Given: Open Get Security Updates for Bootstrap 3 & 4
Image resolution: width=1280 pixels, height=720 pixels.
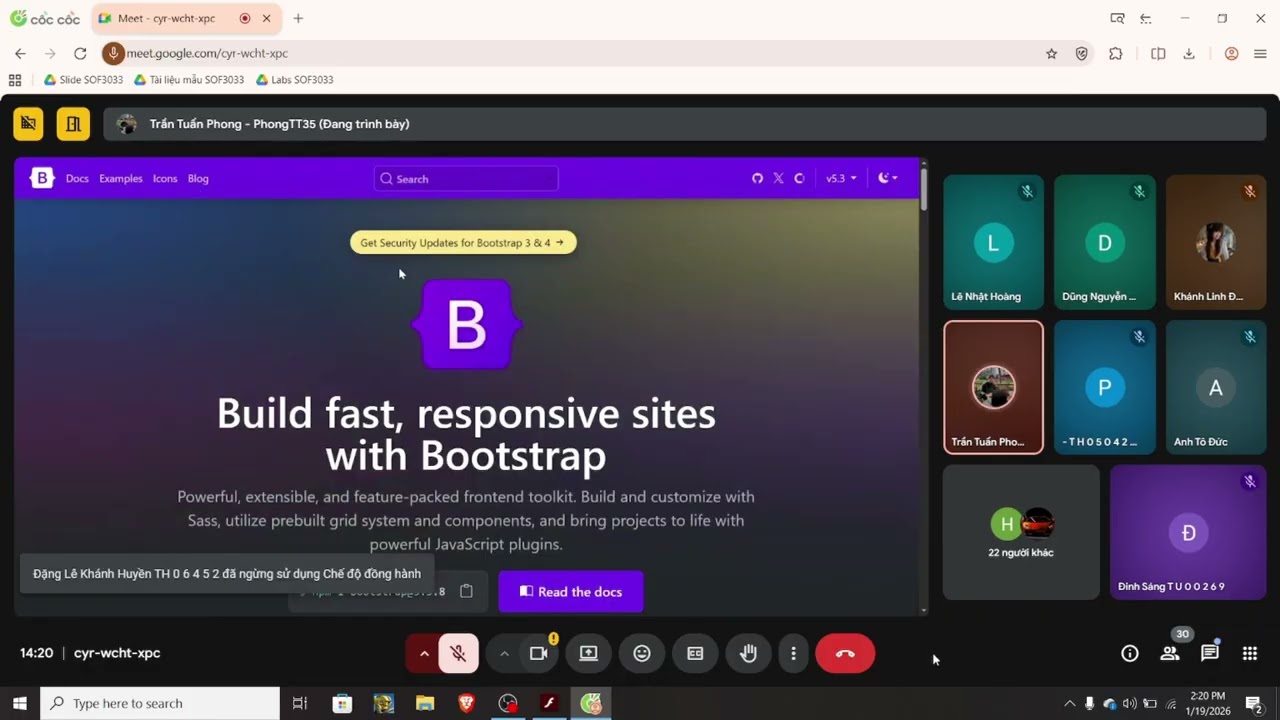Looking at the screenshot, I should tap(463, 242).
